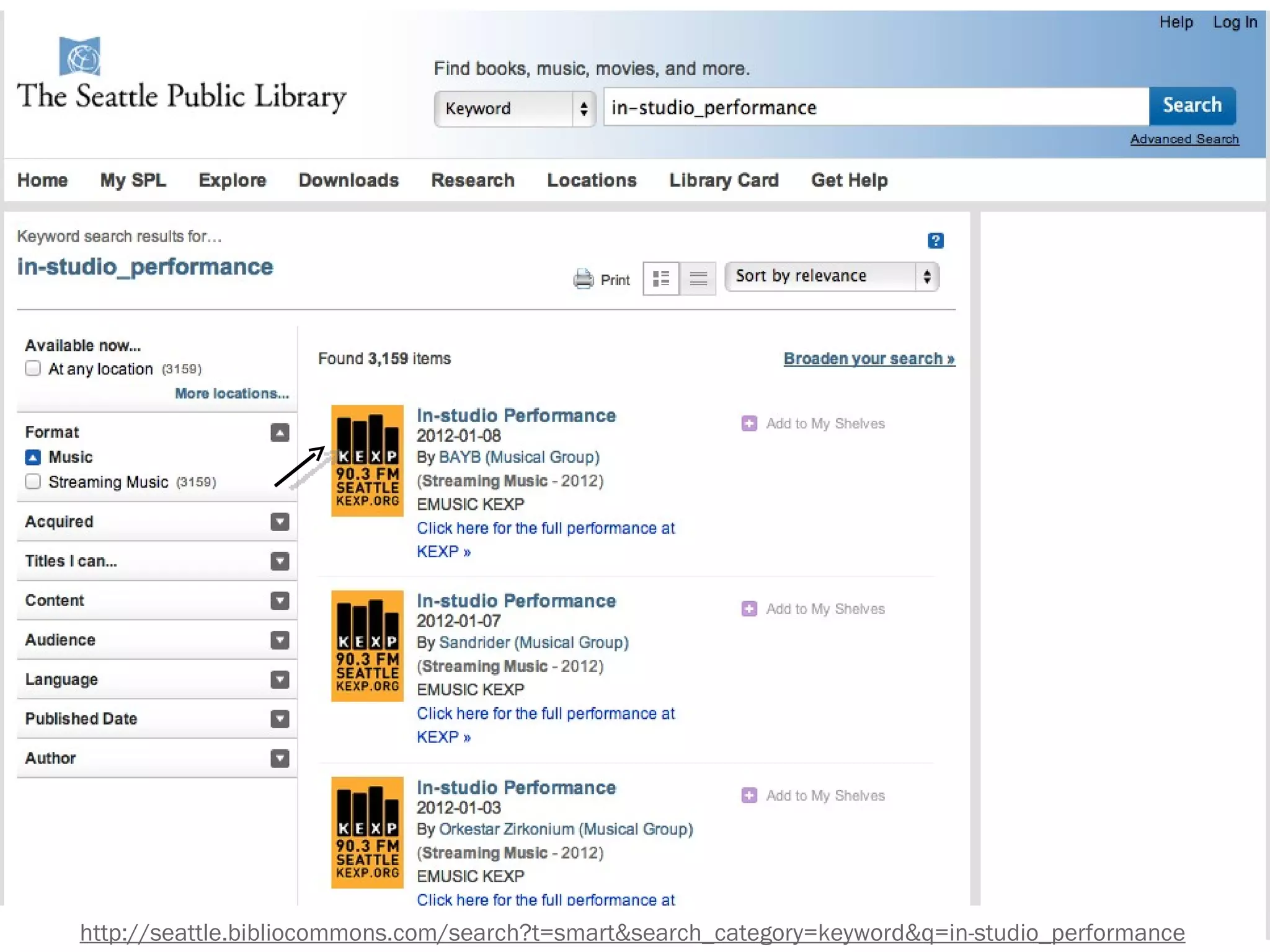Viewport: 1270px width, 952px height.
Task: Click full performance link for Orkestar Zirkonium
Action: 546,899
